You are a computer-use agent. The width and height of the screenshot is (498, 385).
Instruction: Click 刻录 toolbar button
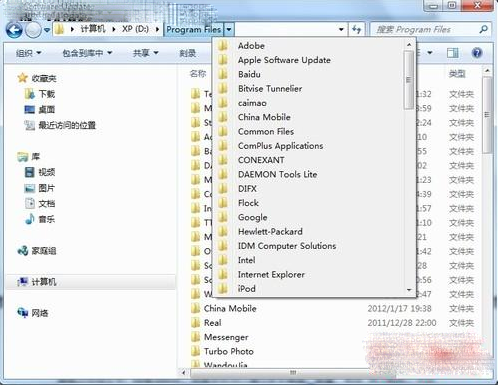188,53
